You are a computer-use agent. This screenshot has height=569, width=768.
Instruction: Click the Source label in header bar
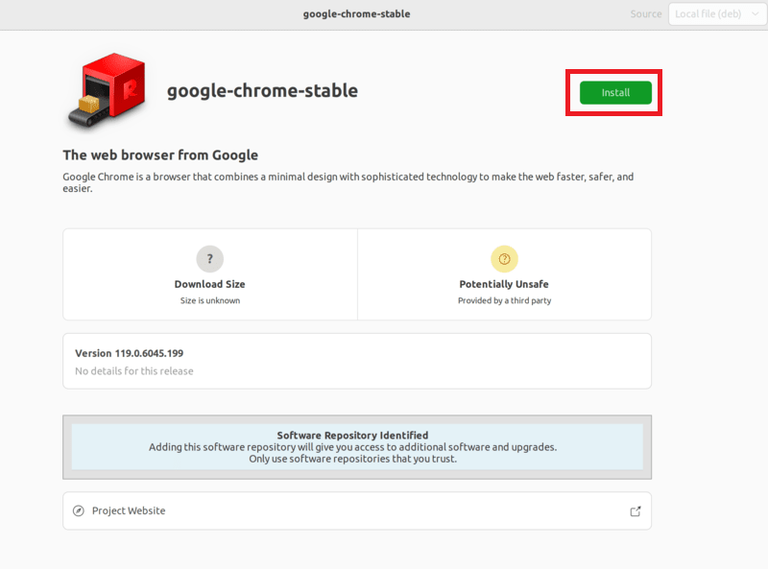coord(646,14)
